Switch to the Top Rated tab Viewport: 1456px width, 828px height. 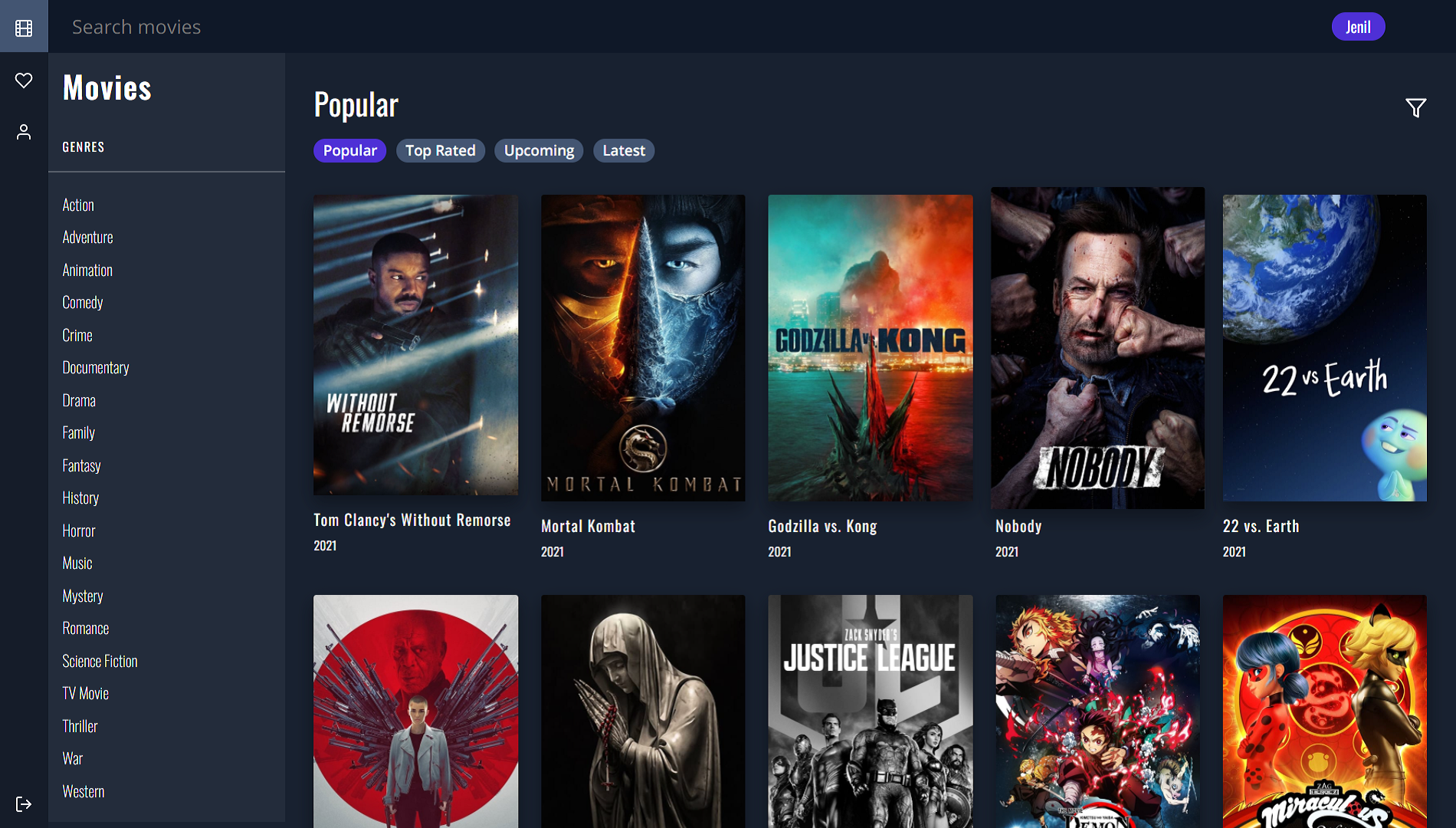pyautogui.click(x=441, y=150)
